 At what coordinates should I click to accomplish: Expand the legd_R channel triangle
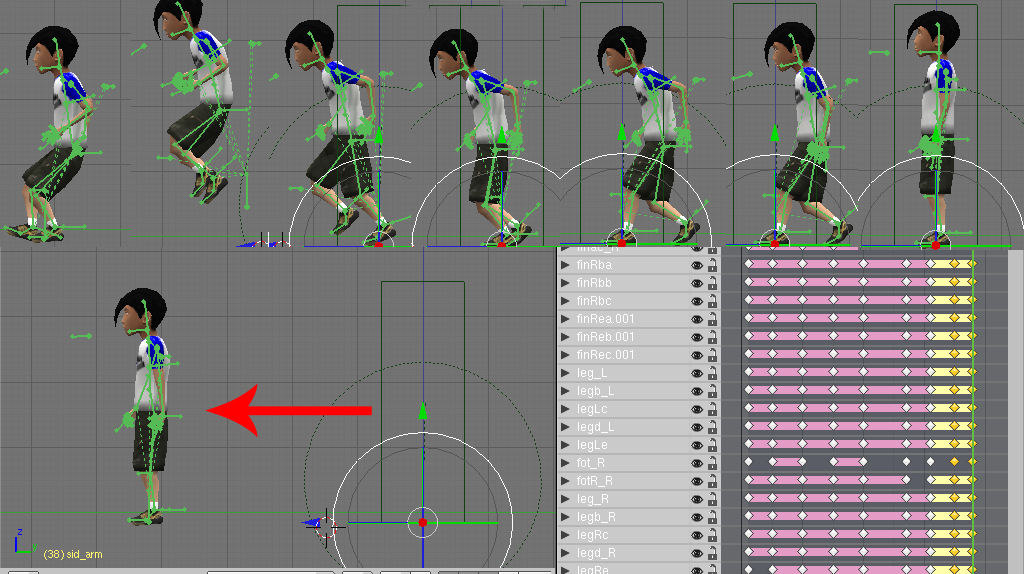pyautogui.click(x=565, y=552)
